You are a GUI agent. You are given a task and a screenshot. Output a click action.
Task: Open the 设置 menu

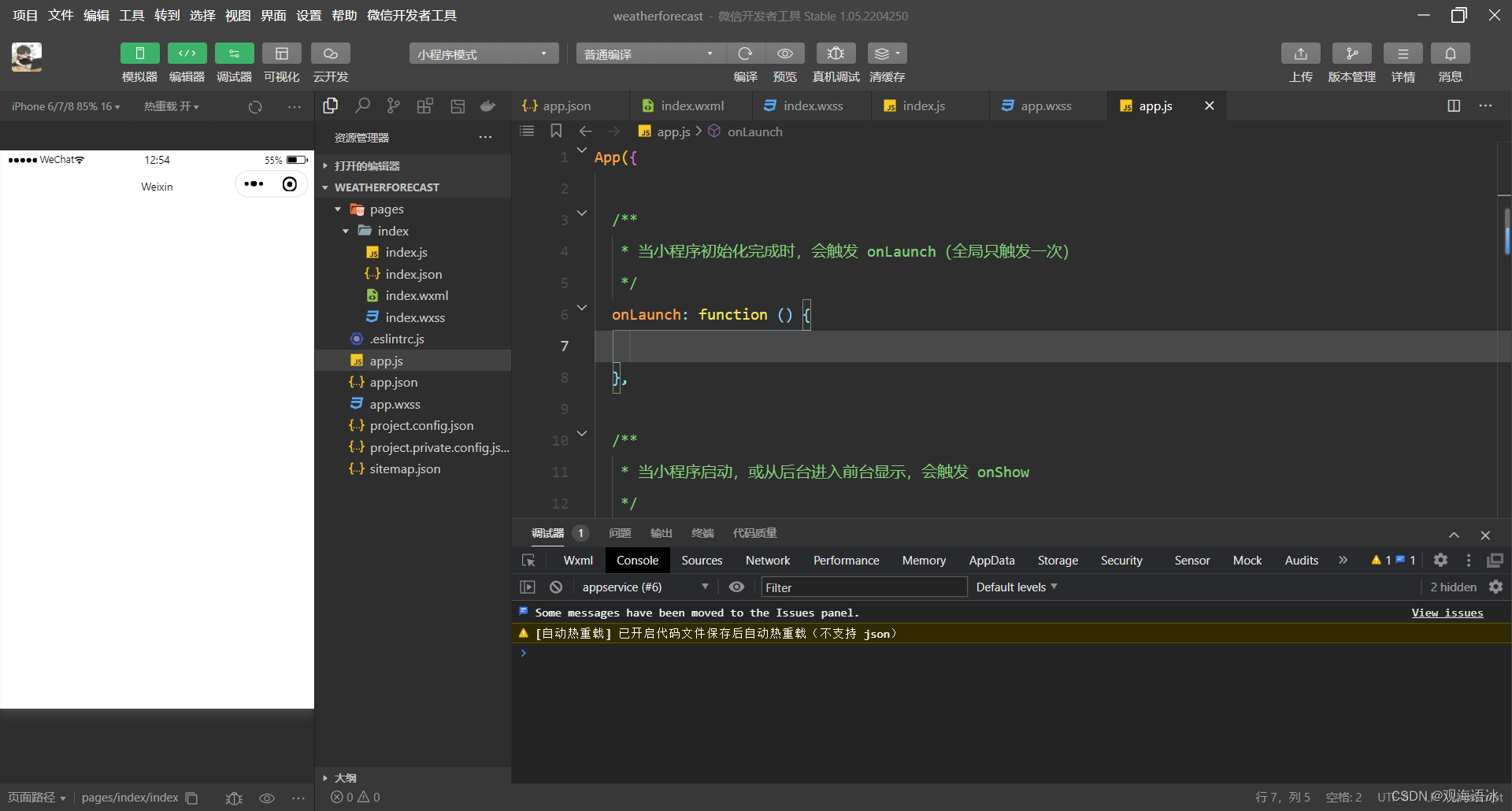point(309,15)
